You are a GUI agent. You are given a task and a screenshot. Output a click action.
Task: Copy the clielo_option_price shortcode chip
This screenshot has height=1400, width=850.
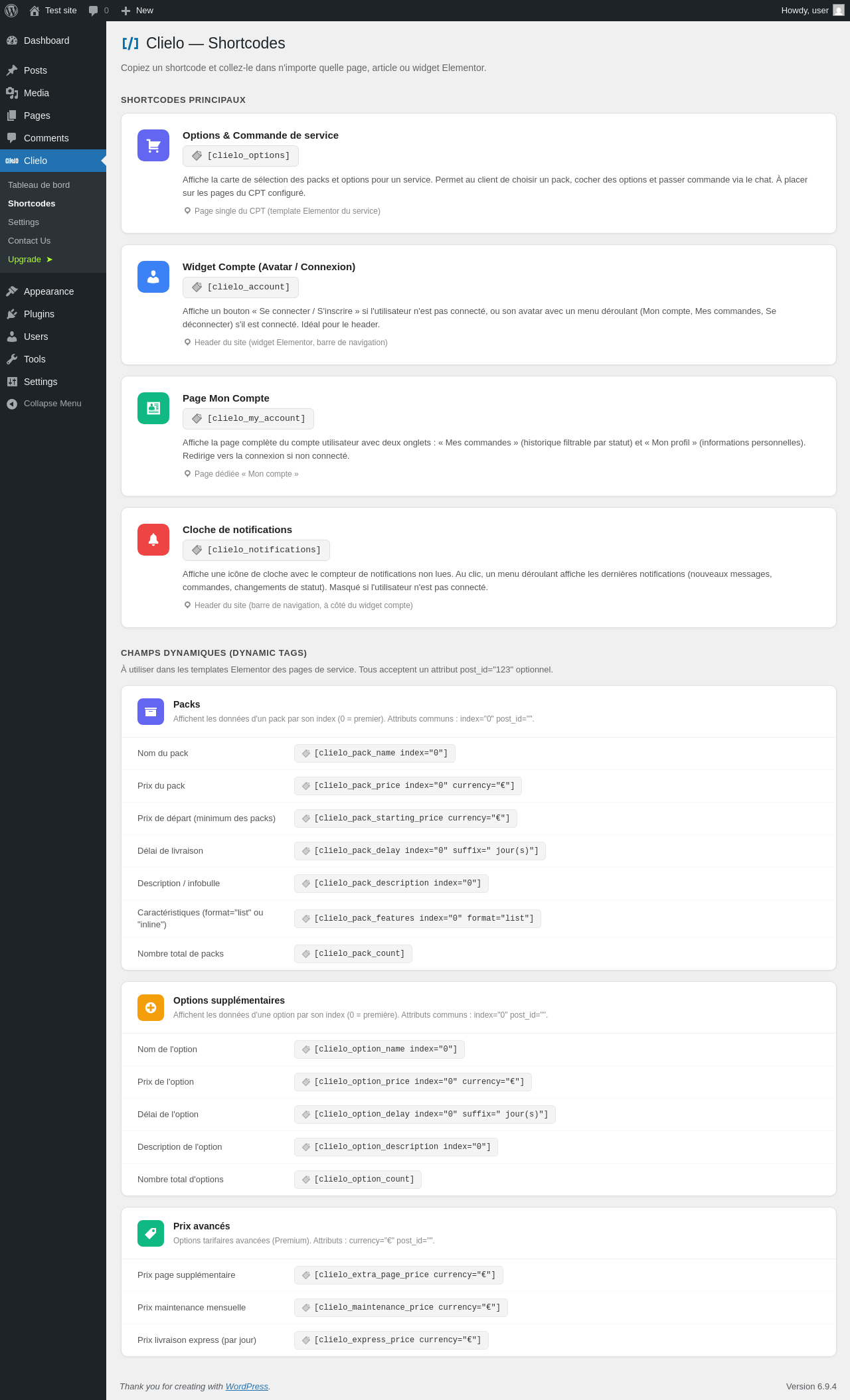(x=413, y=1082)
